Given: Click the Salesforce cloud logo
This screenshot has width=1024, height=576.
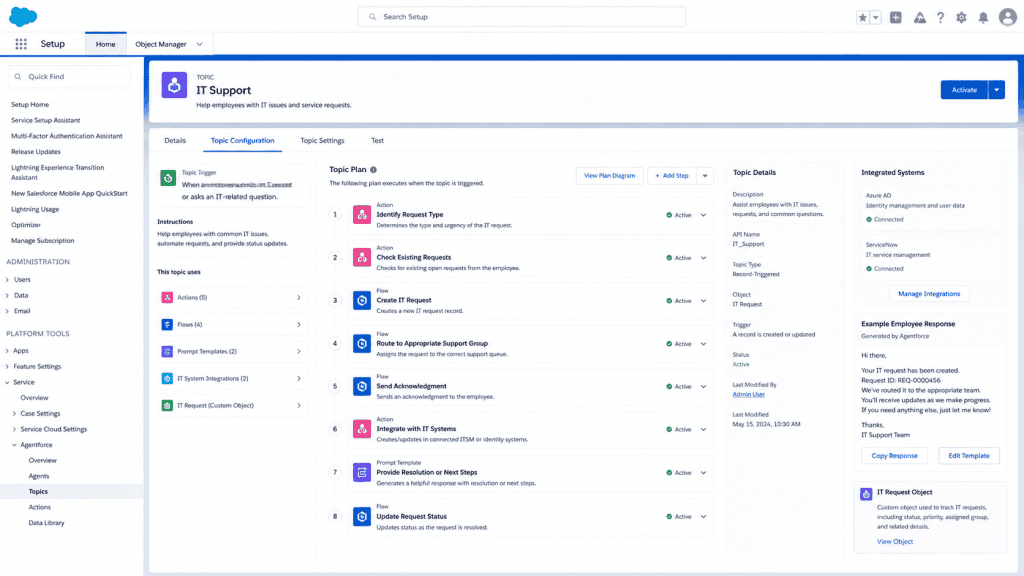Looking at the screenshot, I should pyautogui.click(x=23, y=17).
